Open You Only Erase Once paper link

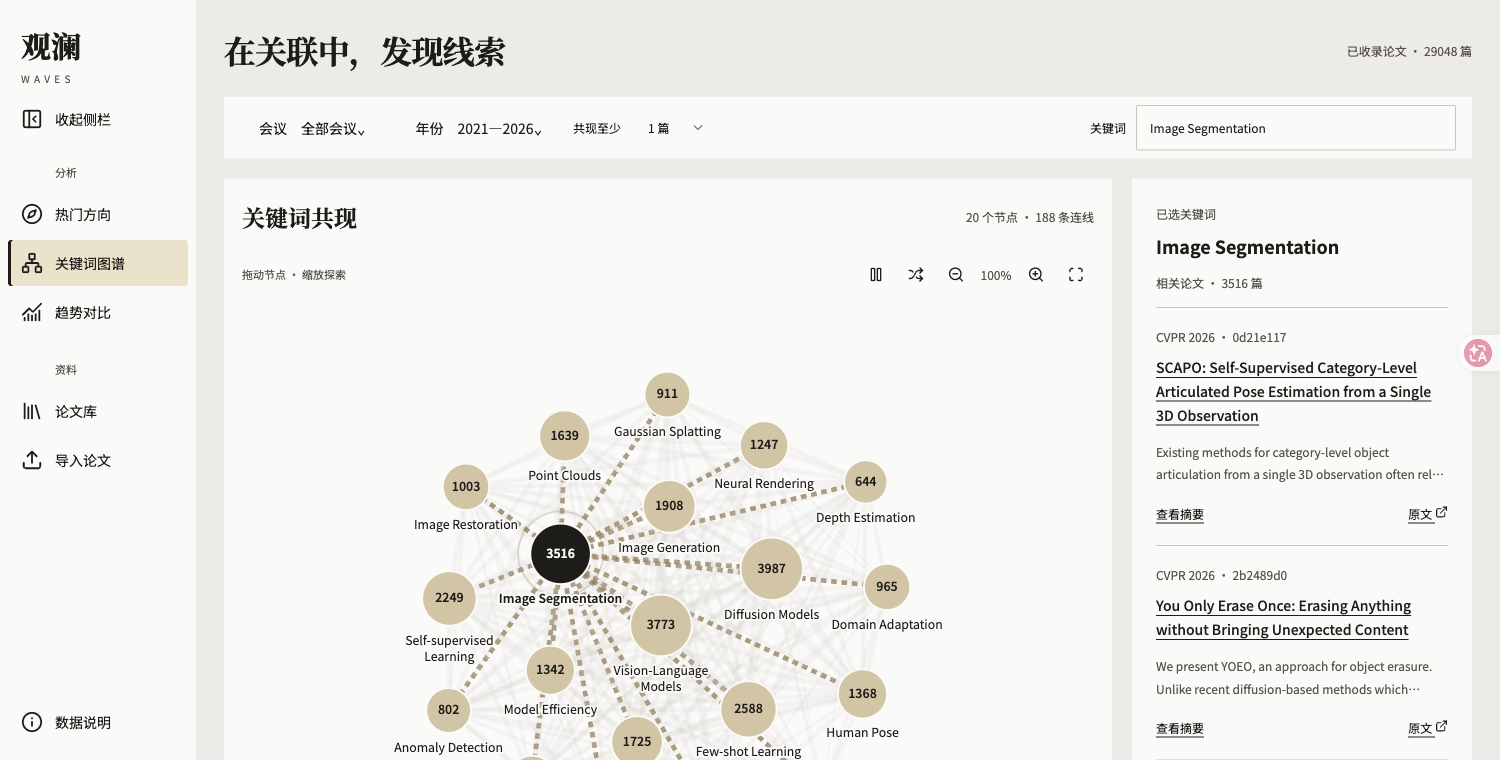[1283, 618]
